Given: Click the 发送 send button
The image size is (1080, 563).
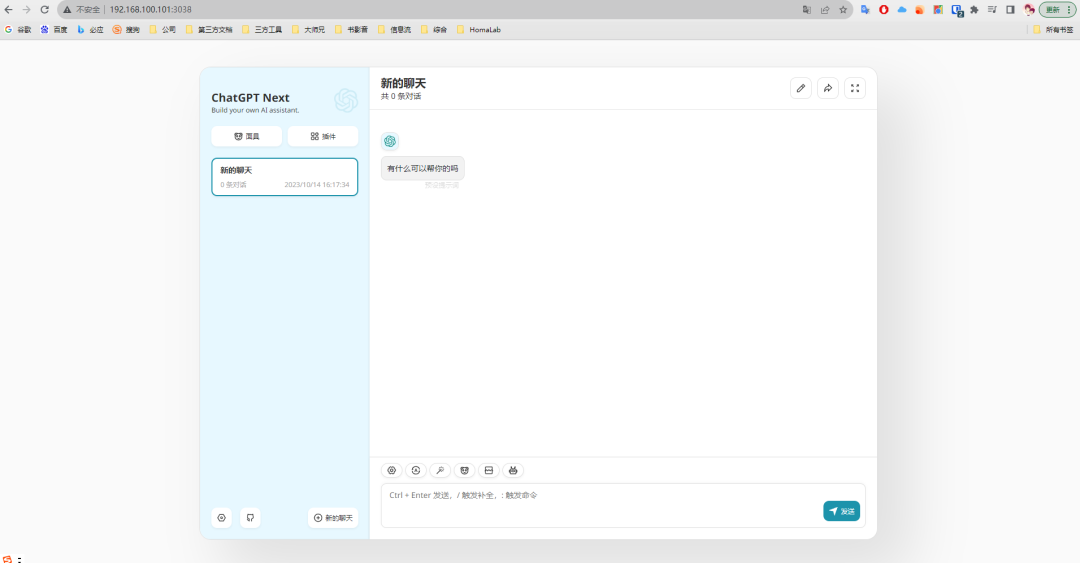Looking at the screenshot, I should [842, 511].
